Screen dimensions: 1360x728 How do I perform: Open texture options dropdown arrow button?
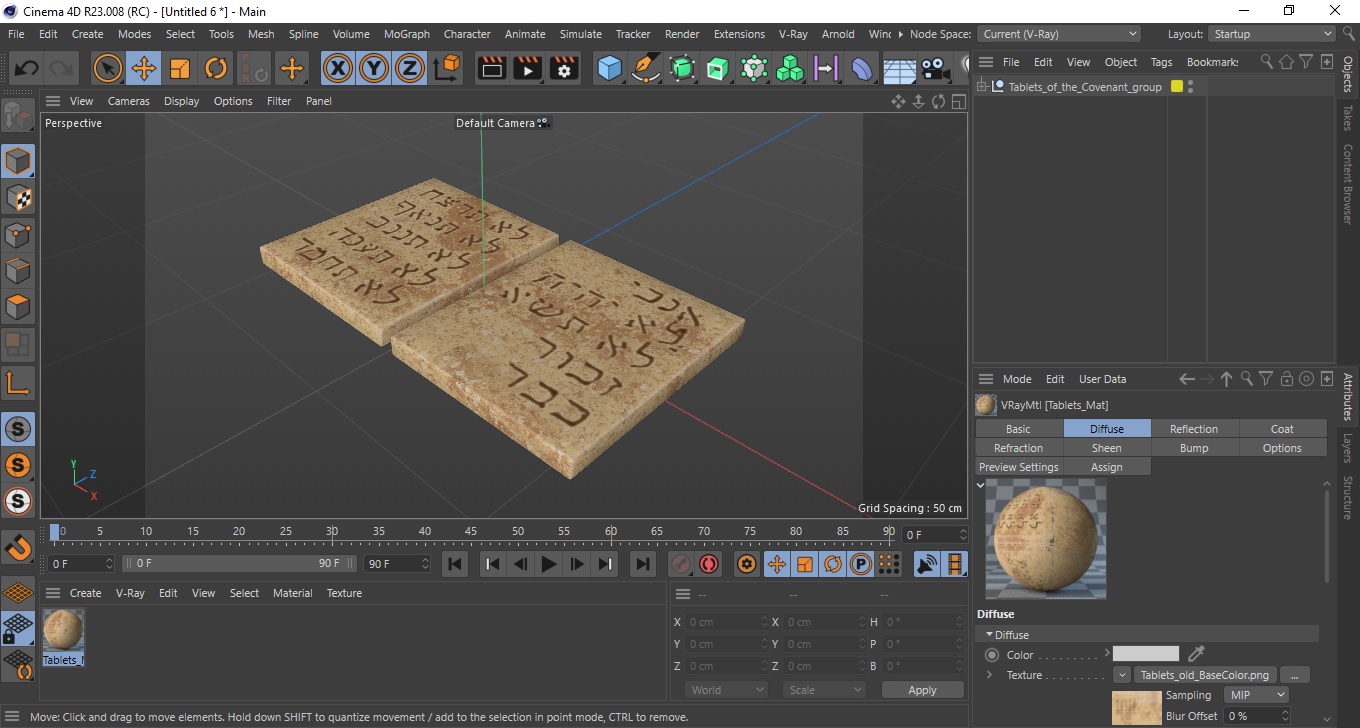(1121, 675)
